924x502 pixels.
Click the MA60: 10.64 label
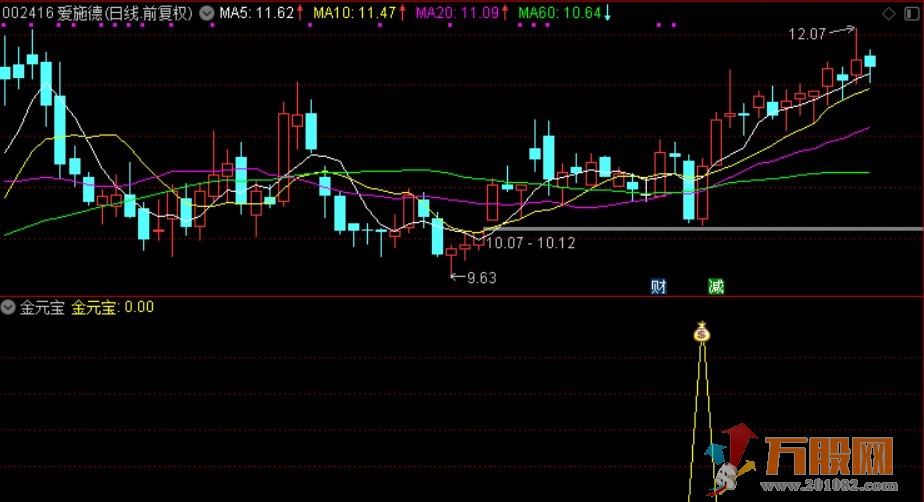click(560, 13)
